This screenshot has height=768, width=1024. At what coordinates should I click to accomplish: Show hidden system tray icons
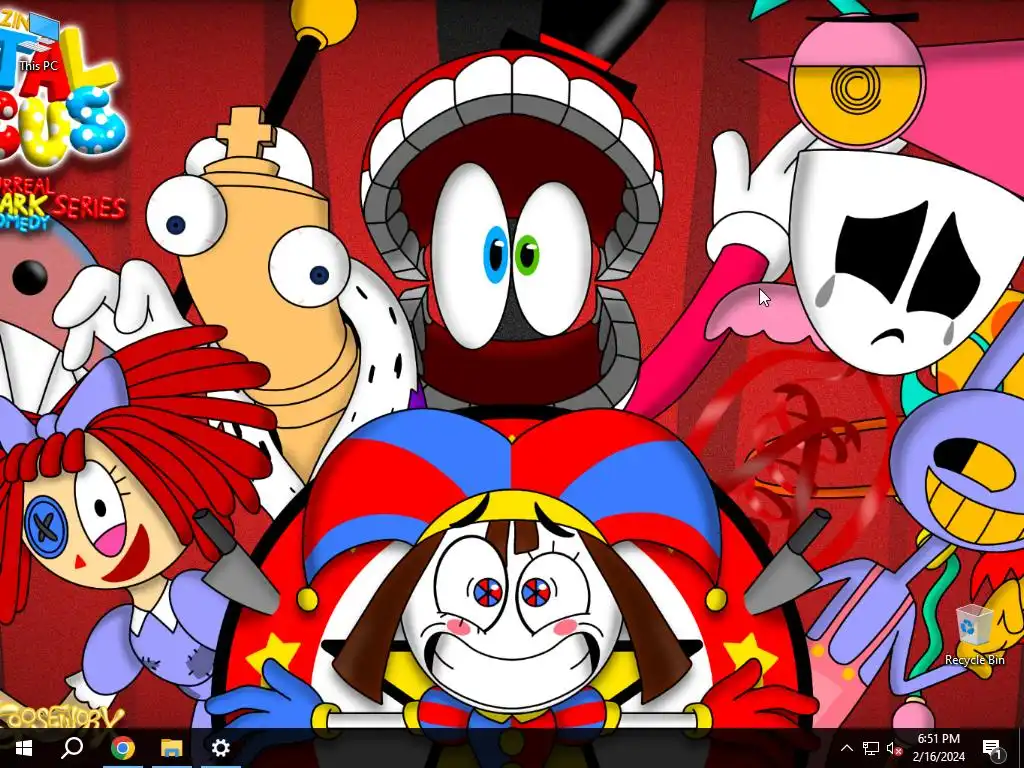point(846,748)
